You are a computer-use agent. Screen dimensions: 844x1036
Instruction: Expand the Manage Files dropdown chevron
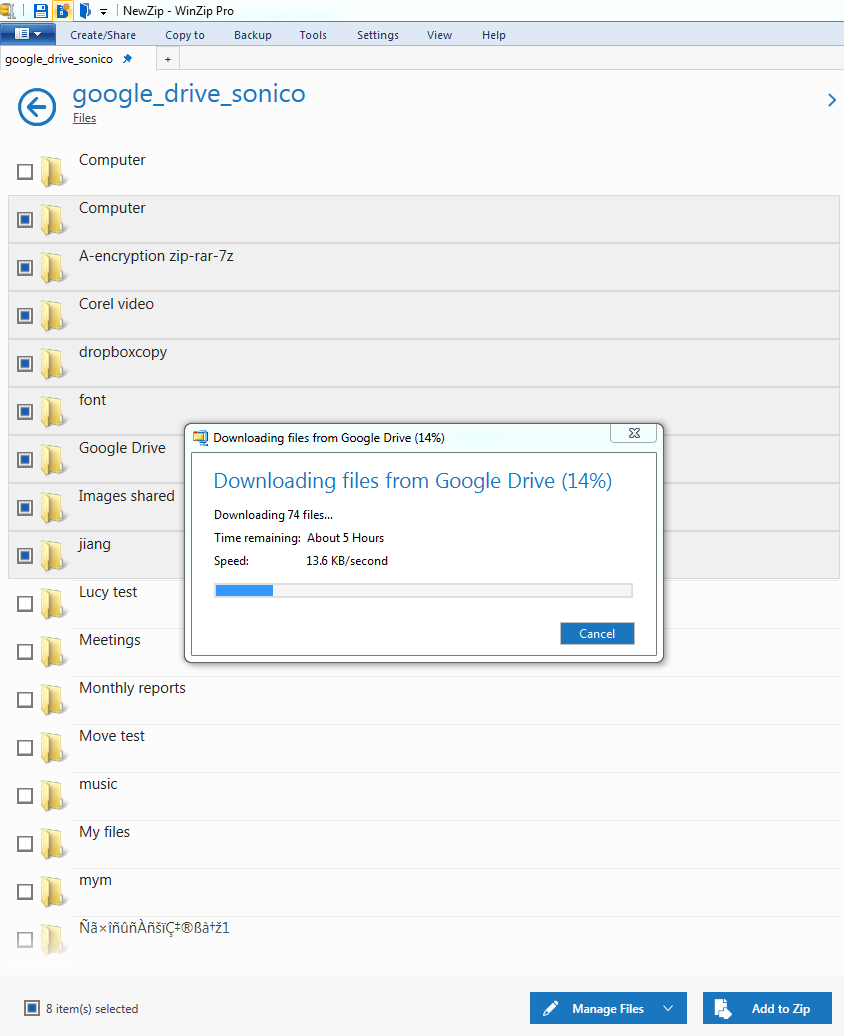[x=668, y=1008]
